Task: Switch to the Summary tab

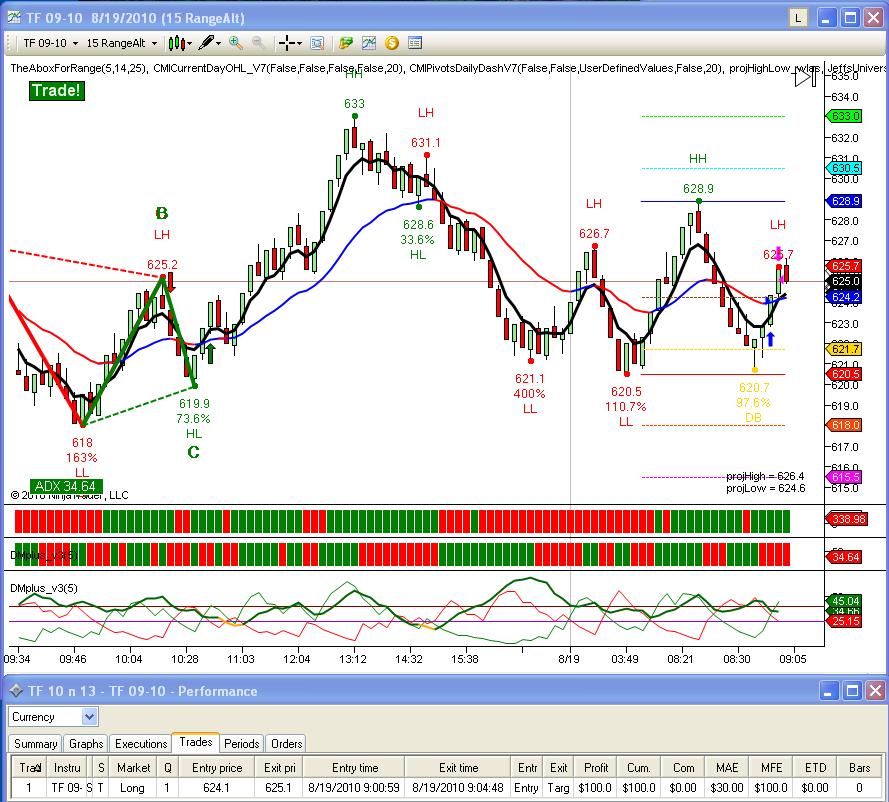Action: [x=35, y=744]
